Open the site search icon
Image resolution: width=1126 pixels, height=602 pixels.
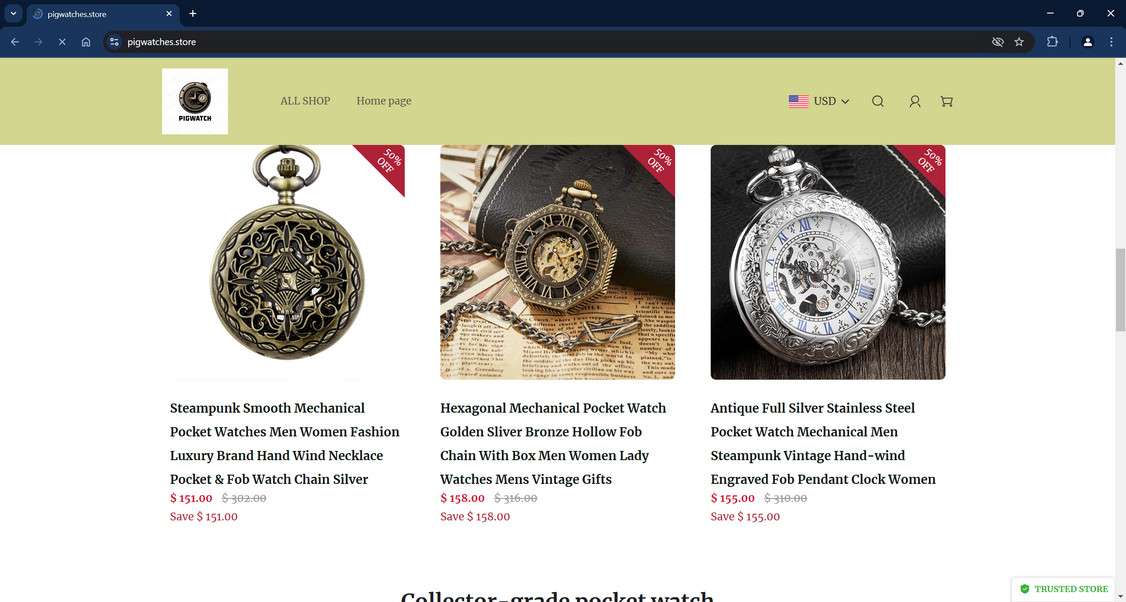(878, 101)
